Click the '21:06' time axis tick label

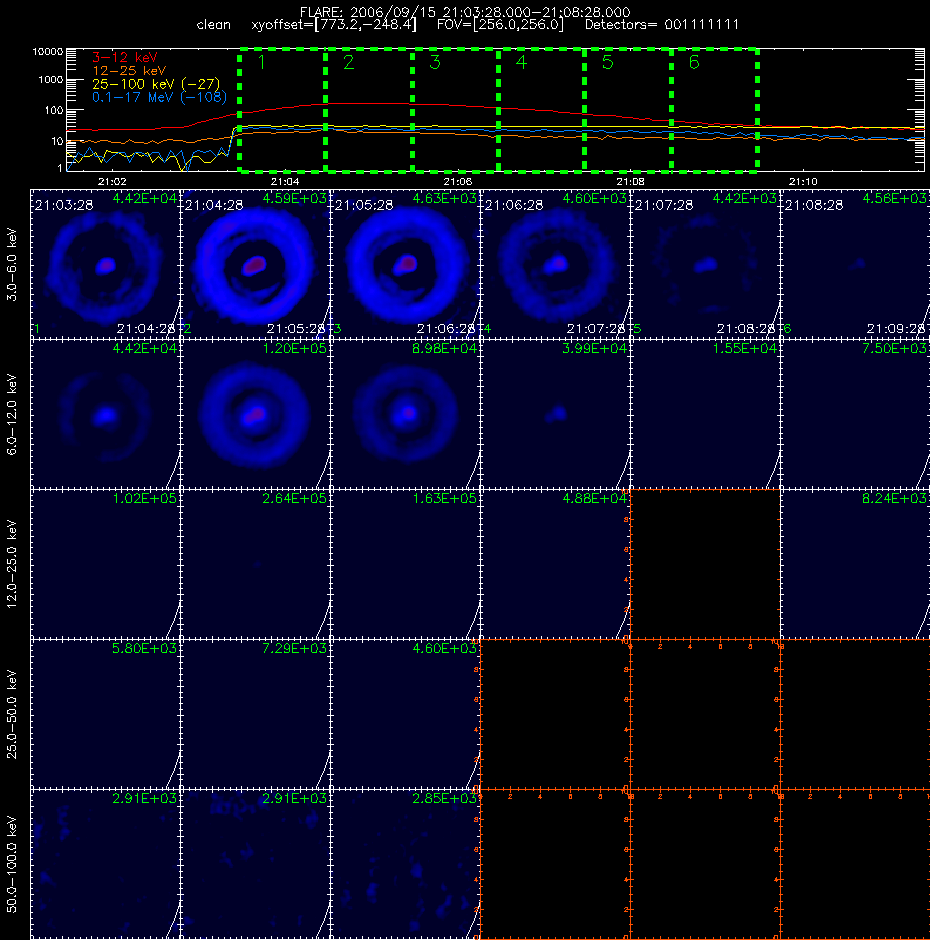coord(458,181)
